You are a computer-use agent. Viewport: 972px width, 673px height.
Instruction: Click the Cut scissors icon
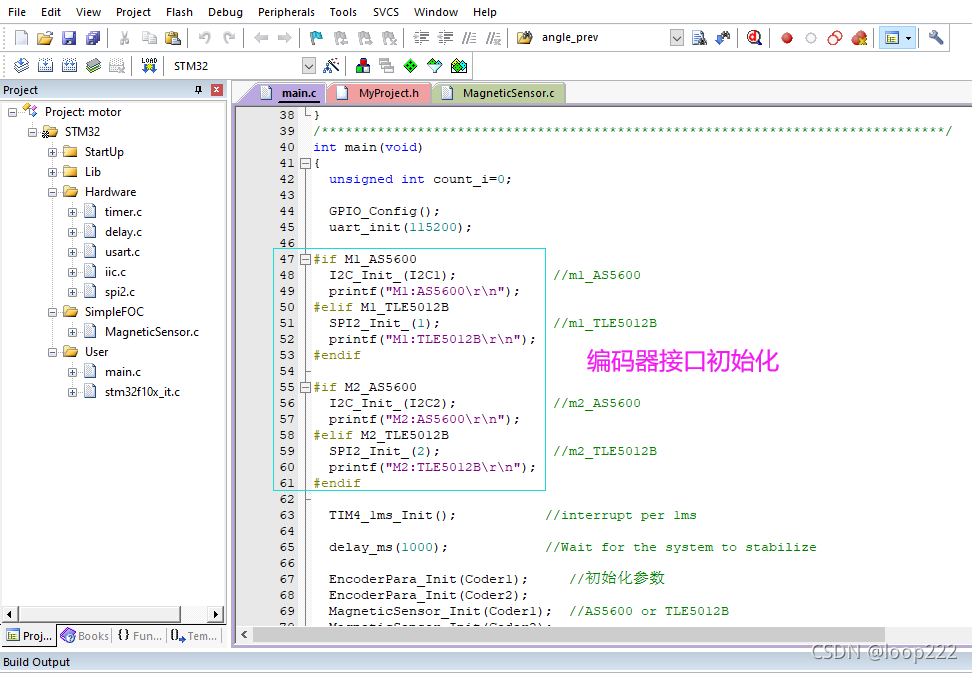(124, 38)
